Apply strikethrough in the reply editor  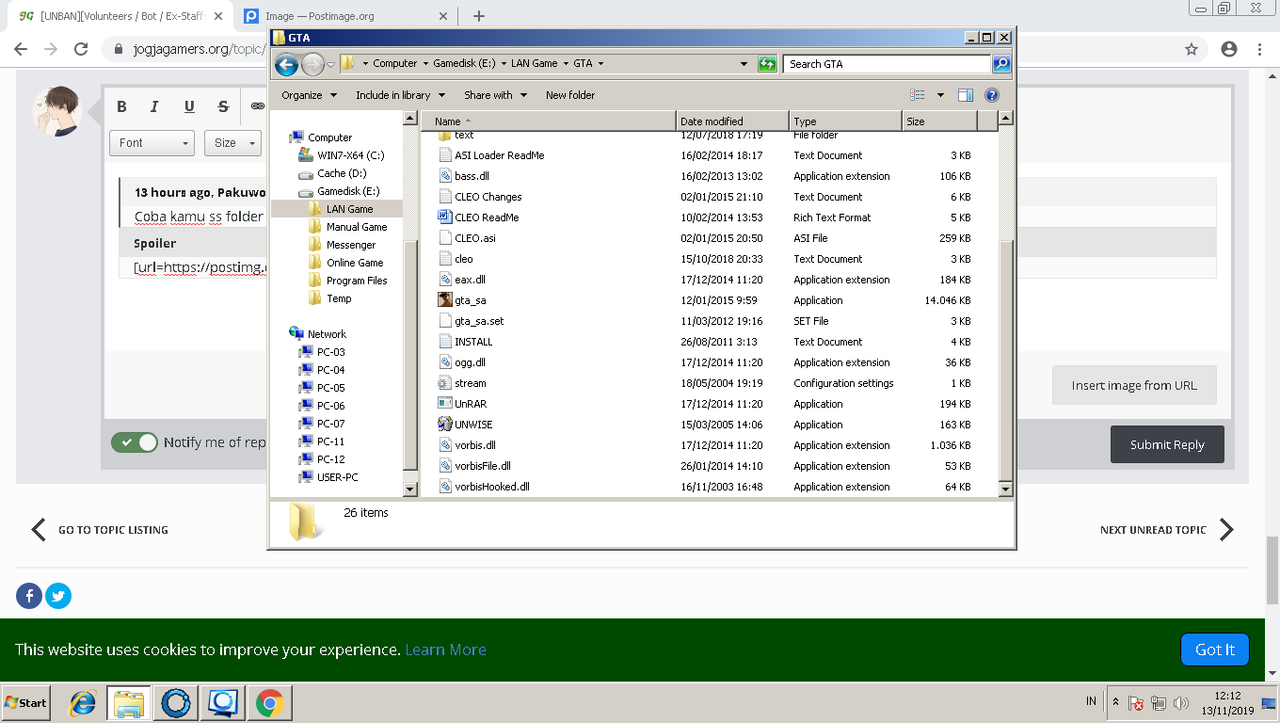coord(223,107)
